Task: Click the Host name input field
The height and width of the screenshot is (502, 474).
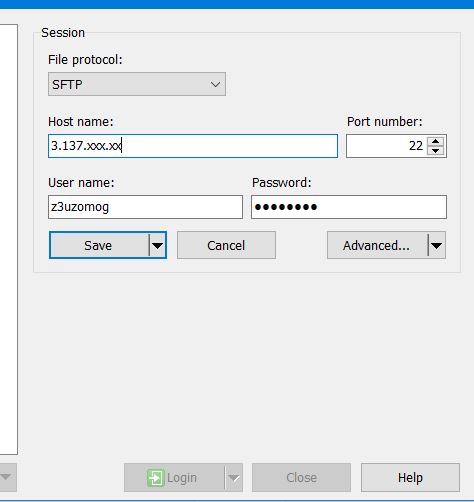Action: [x=193, y=146]
